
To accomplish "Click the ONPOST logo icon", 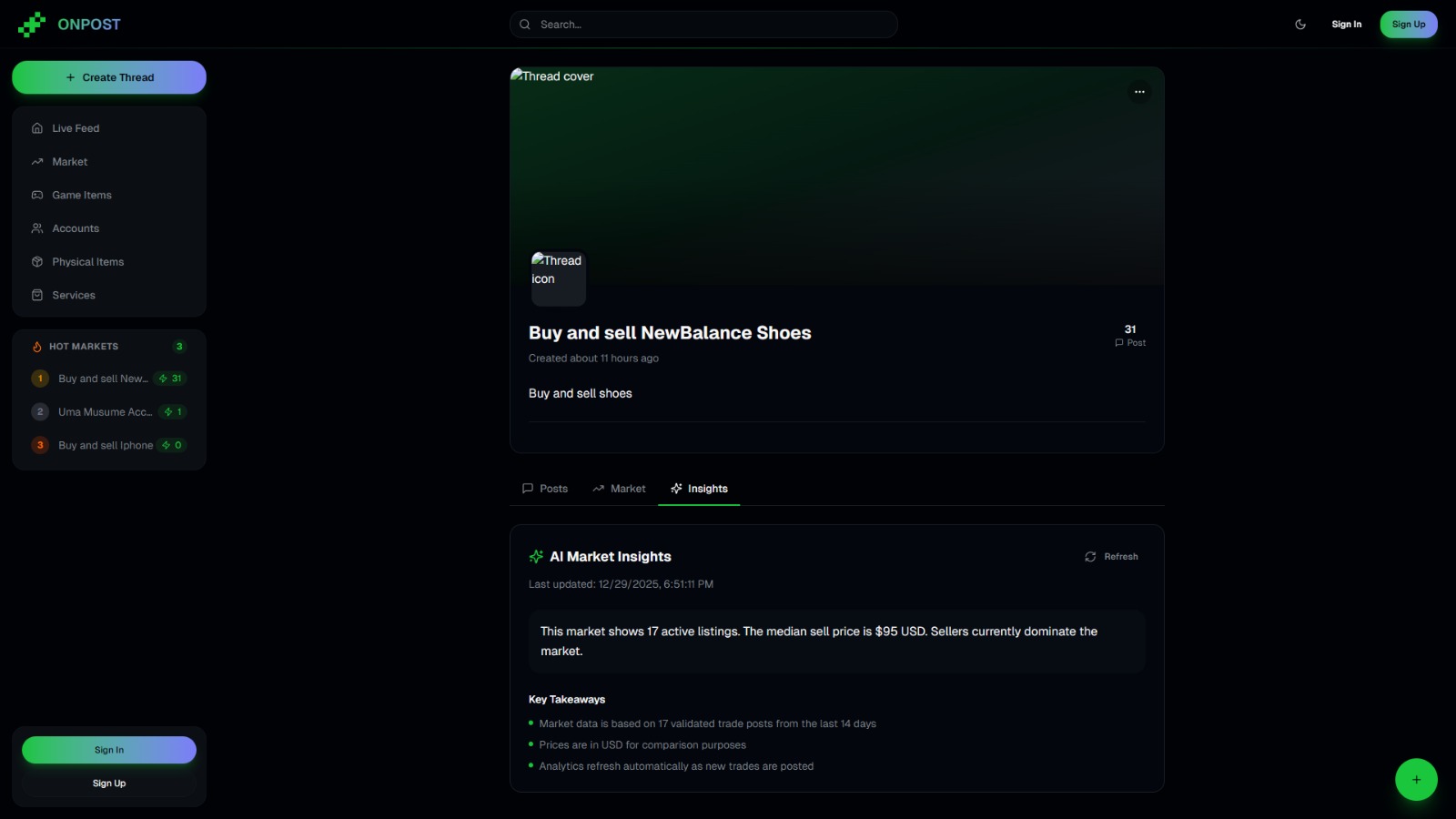I will 31,25.
